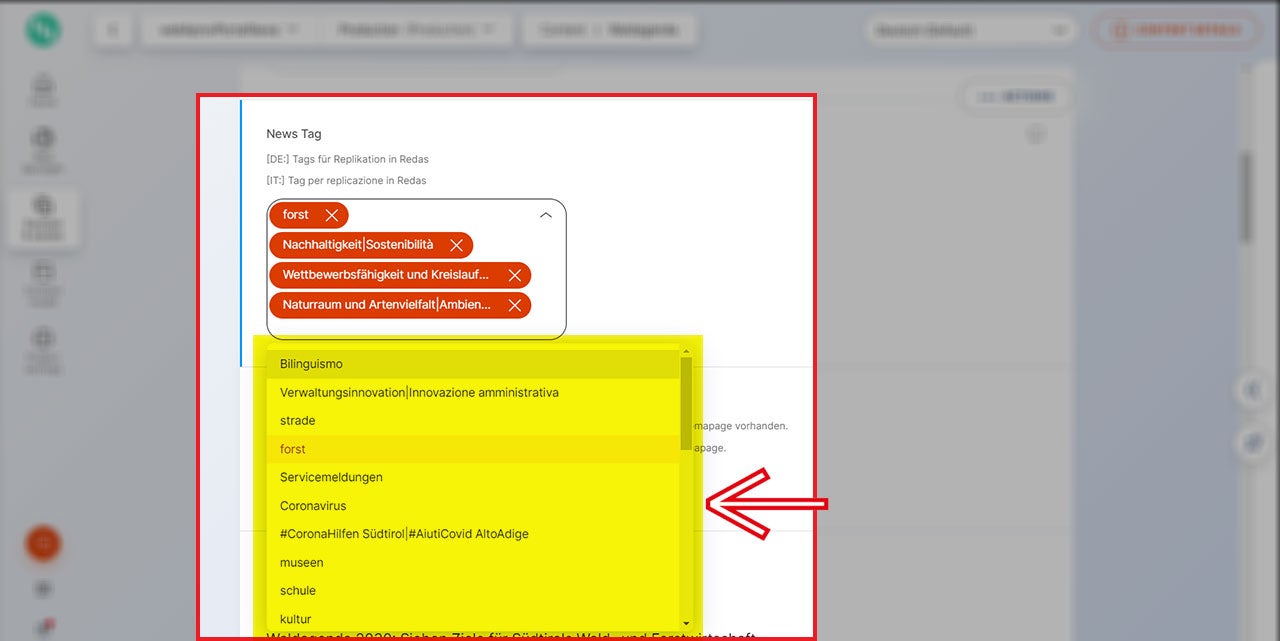Select Servicemeldungen in the dropdown list

tap(331, 477)
